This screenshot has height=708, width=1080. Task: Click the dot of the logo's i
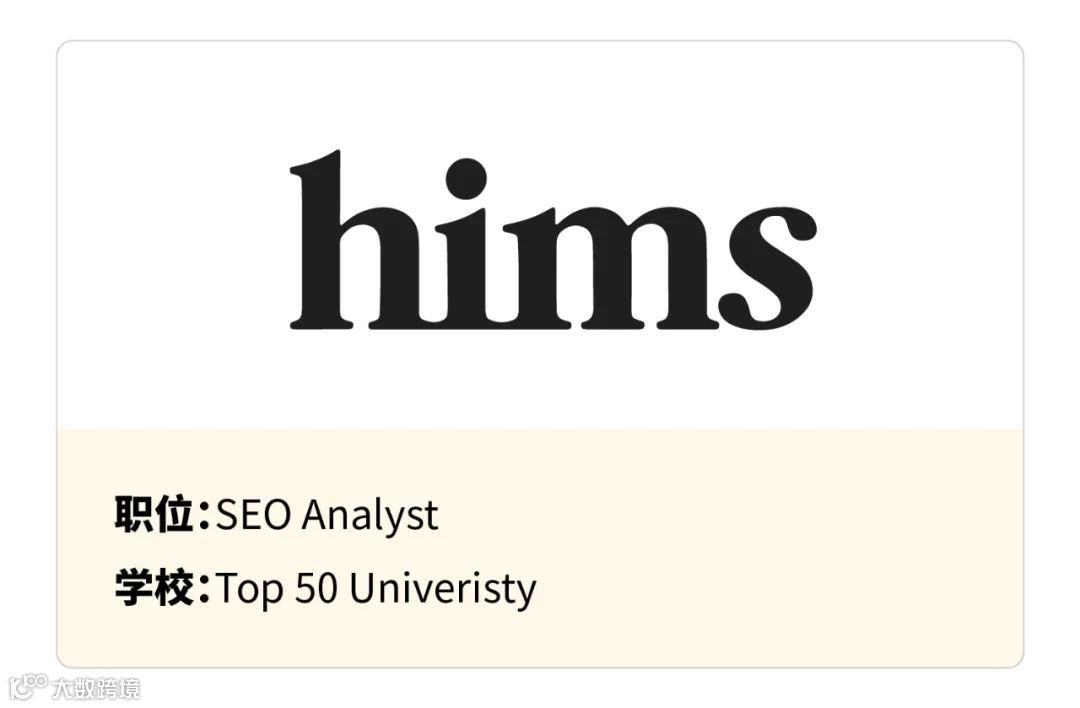point(465,179)
